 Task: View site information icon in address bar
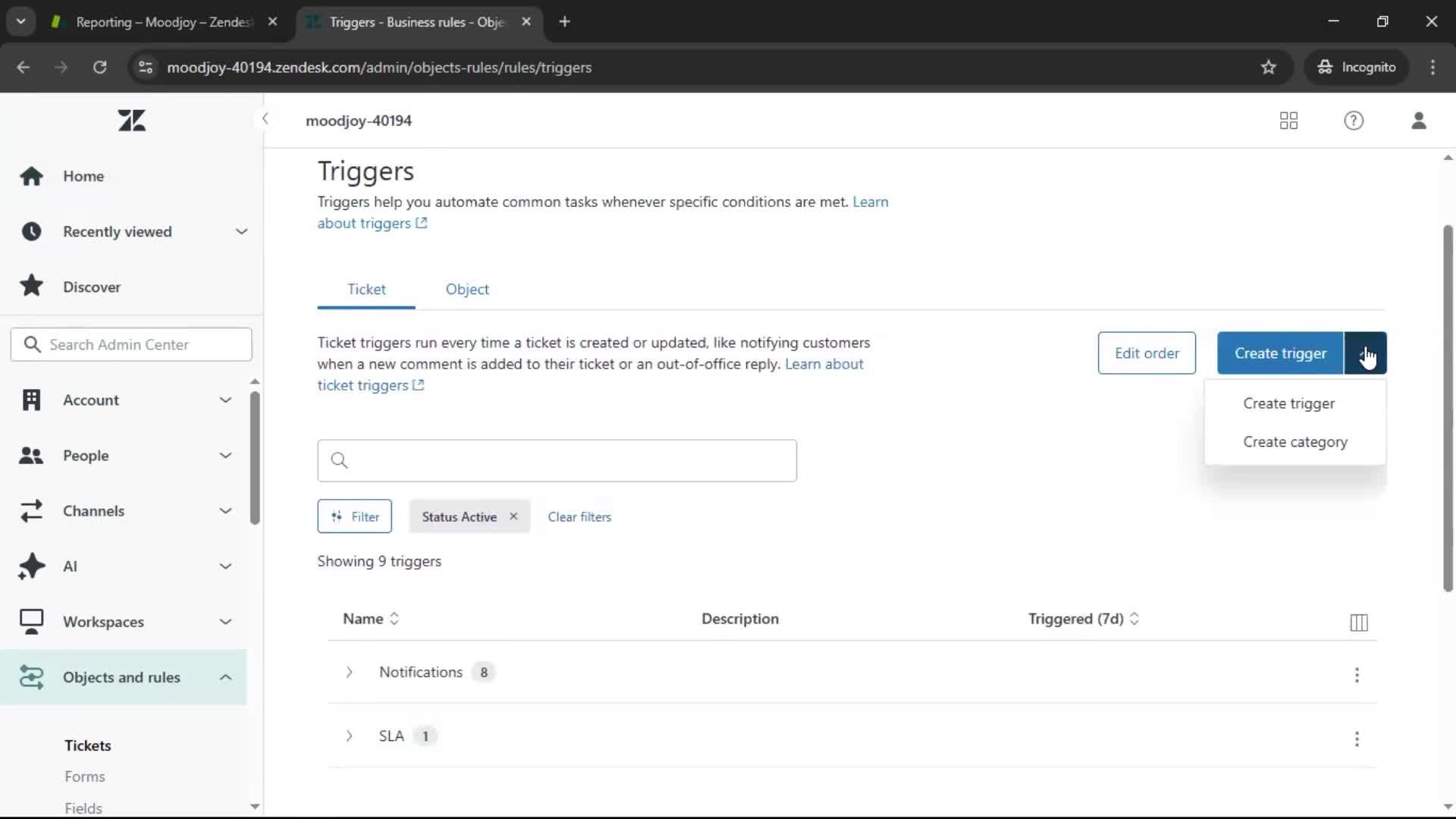145,67
